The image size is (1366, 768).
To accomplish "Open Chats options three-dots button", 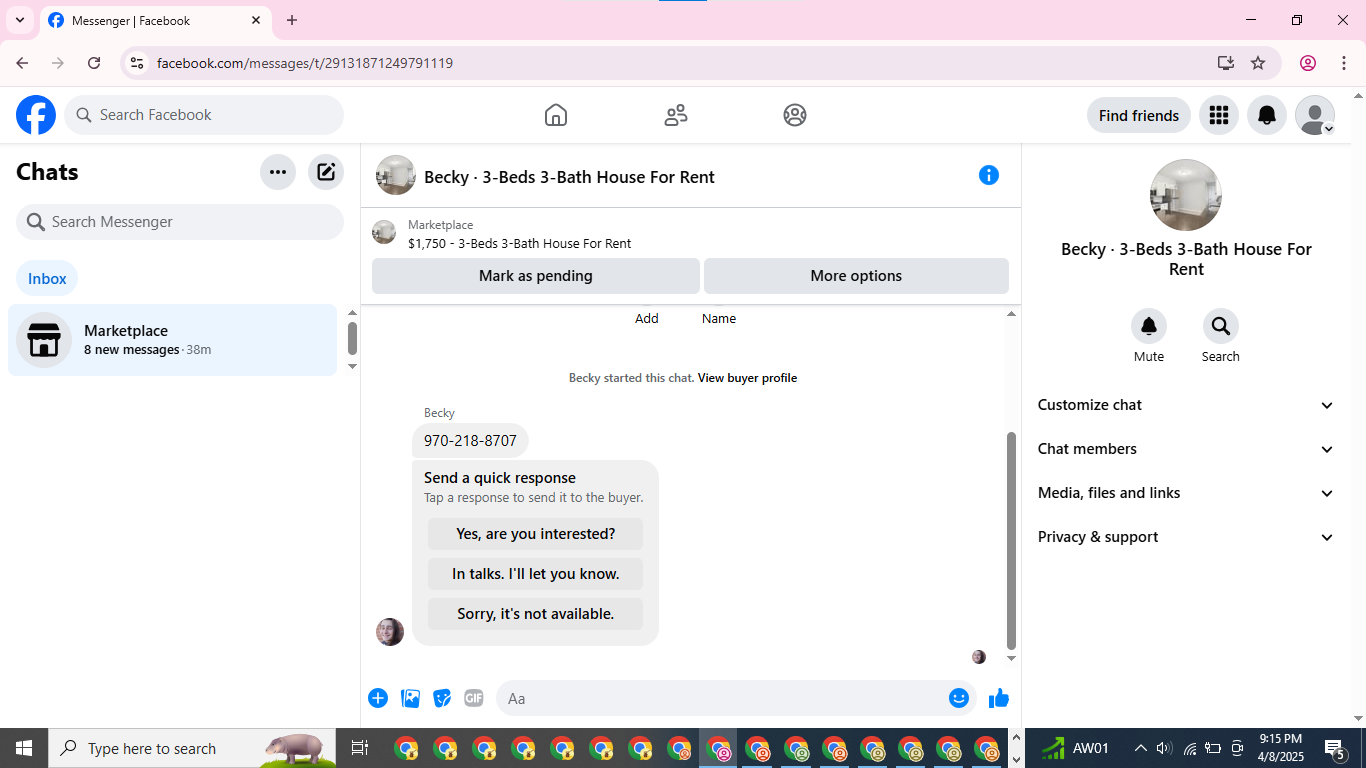I will click(x=278, y=172).
